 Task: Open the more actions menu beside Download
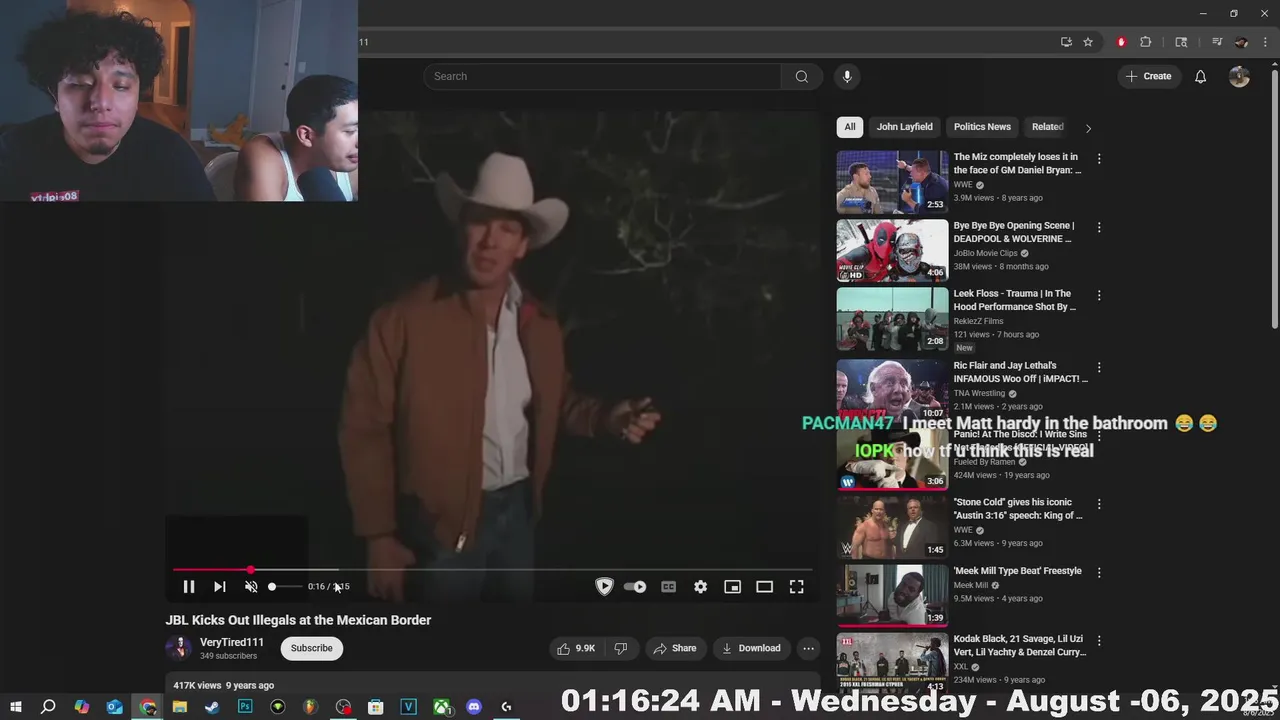tap(809, 648)
